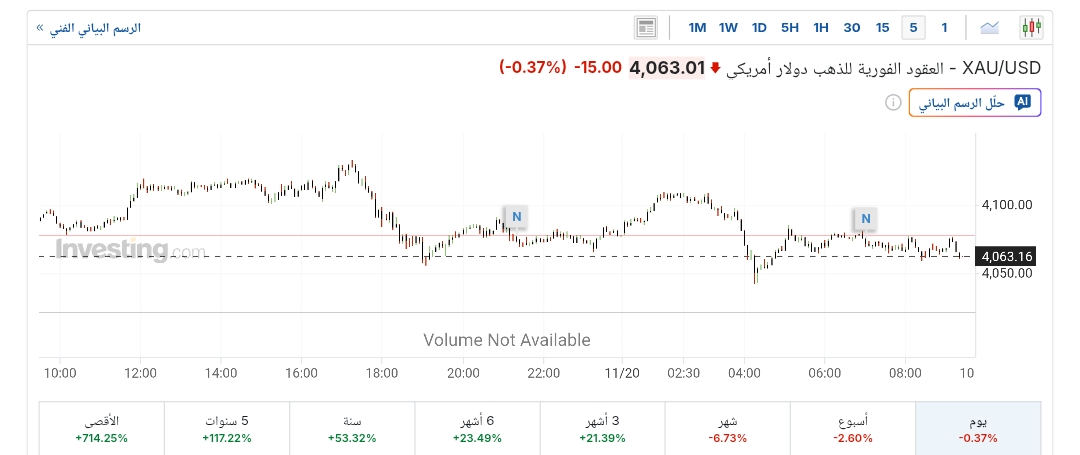Screen dimensions: 1080x455
Task: Click the red down arrow beside the price
Action: pyautogui.click(x=715, y=68)
